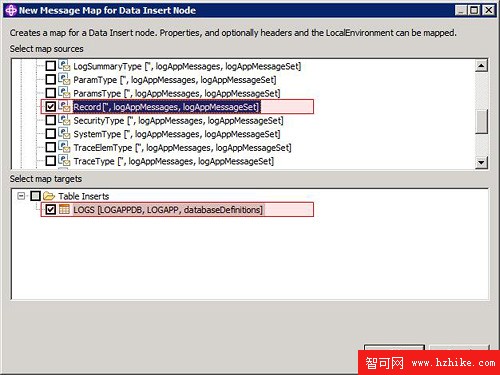Select TraceElemType row text

point(182,148)
